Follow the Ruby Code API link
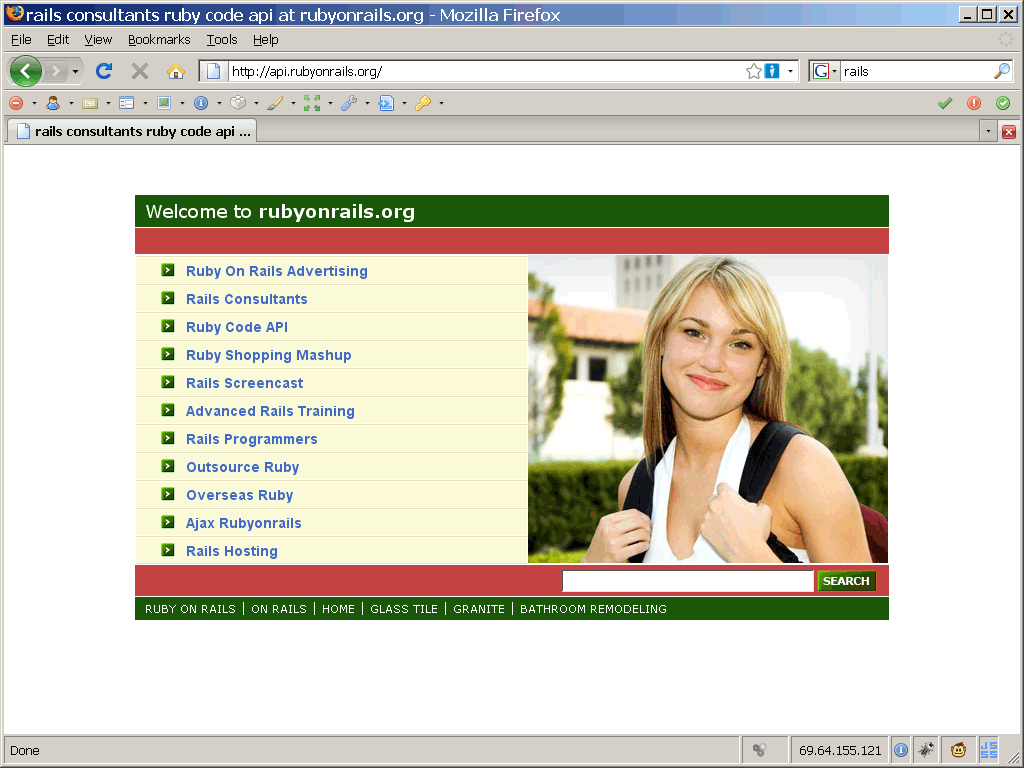 [x=236, y=327]
